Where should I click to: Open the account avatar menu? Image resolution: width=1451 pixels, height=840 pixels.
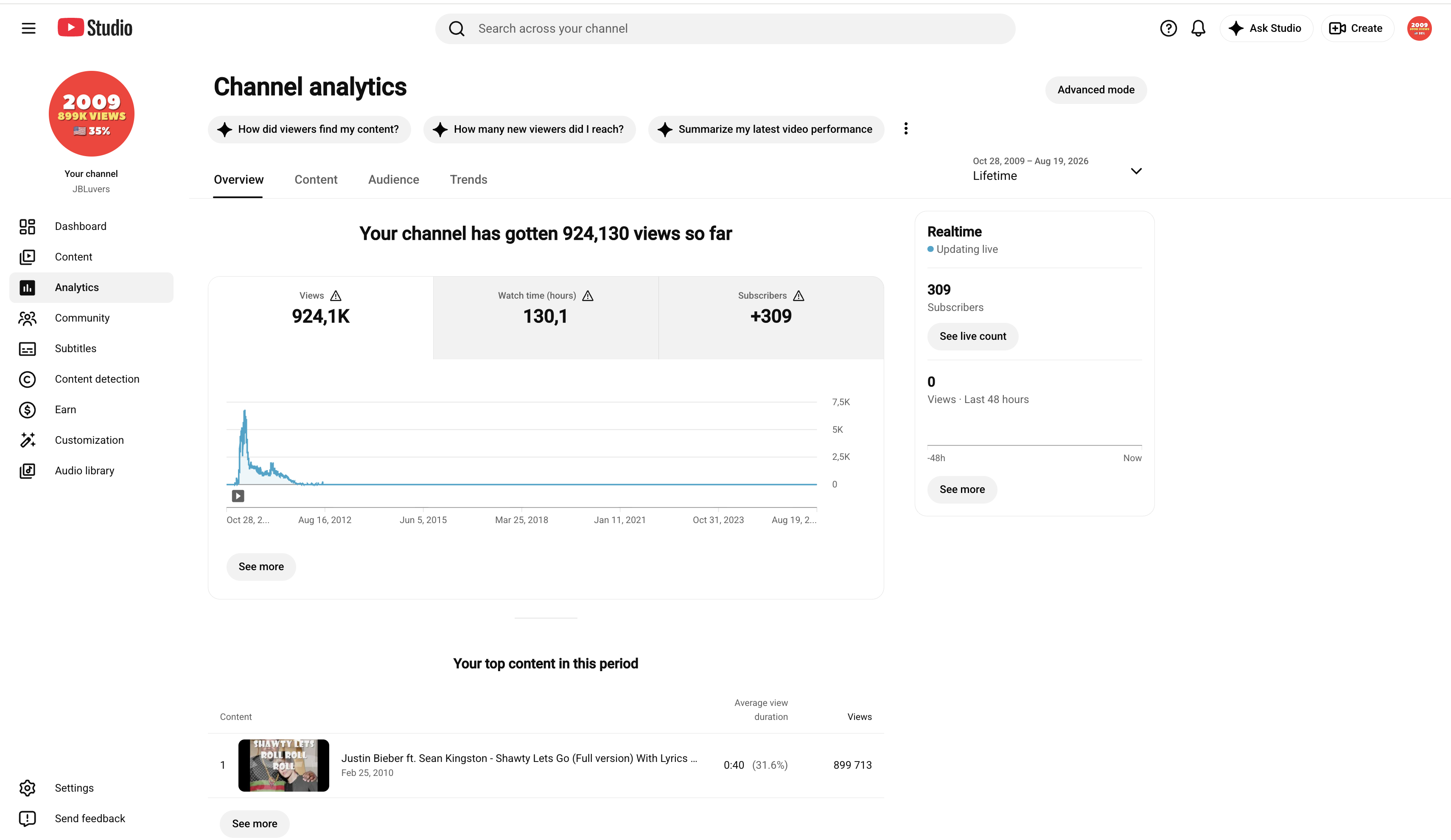pyautogui.click(x=1419, y=28)
